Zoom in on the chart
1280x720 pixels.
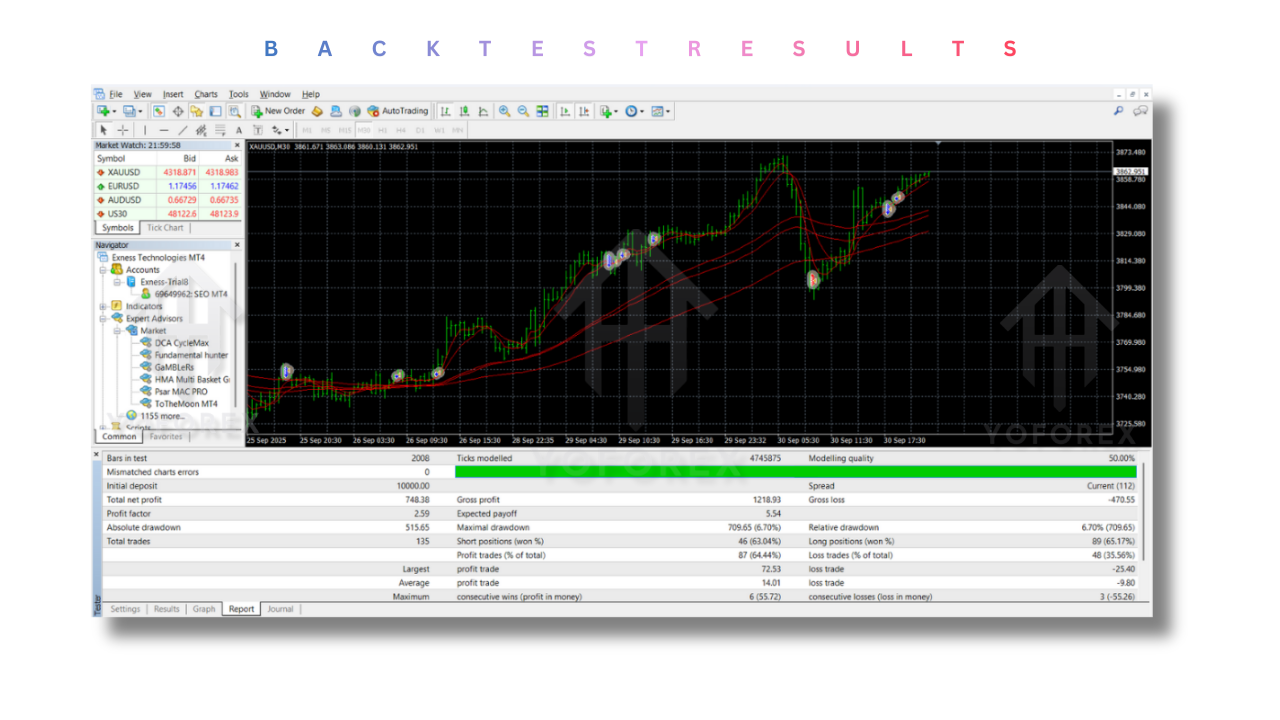tap(504, 110)
